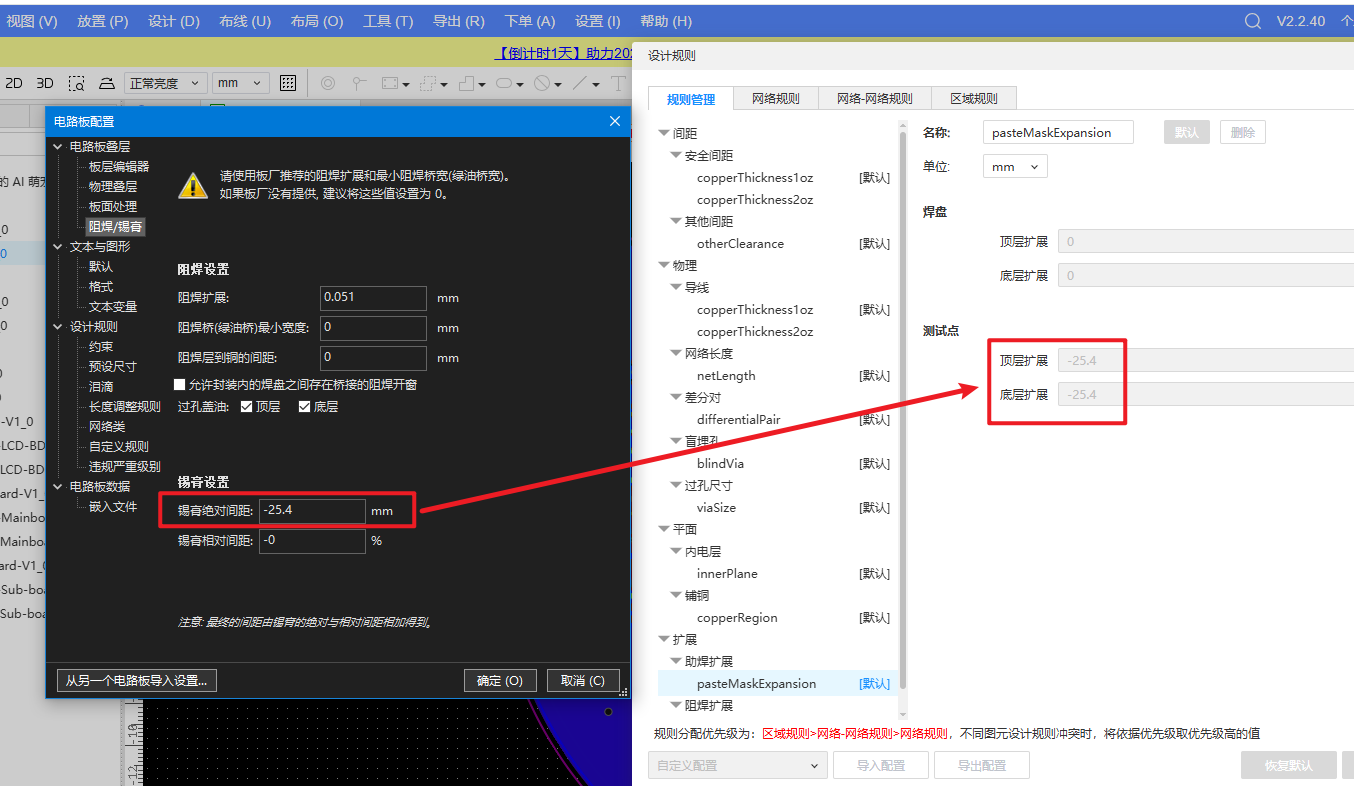This screenshot has width=1354, height=786.
Task: Toggle the 顶层 via tenting checkbox
Action: [x=246, y=407]
